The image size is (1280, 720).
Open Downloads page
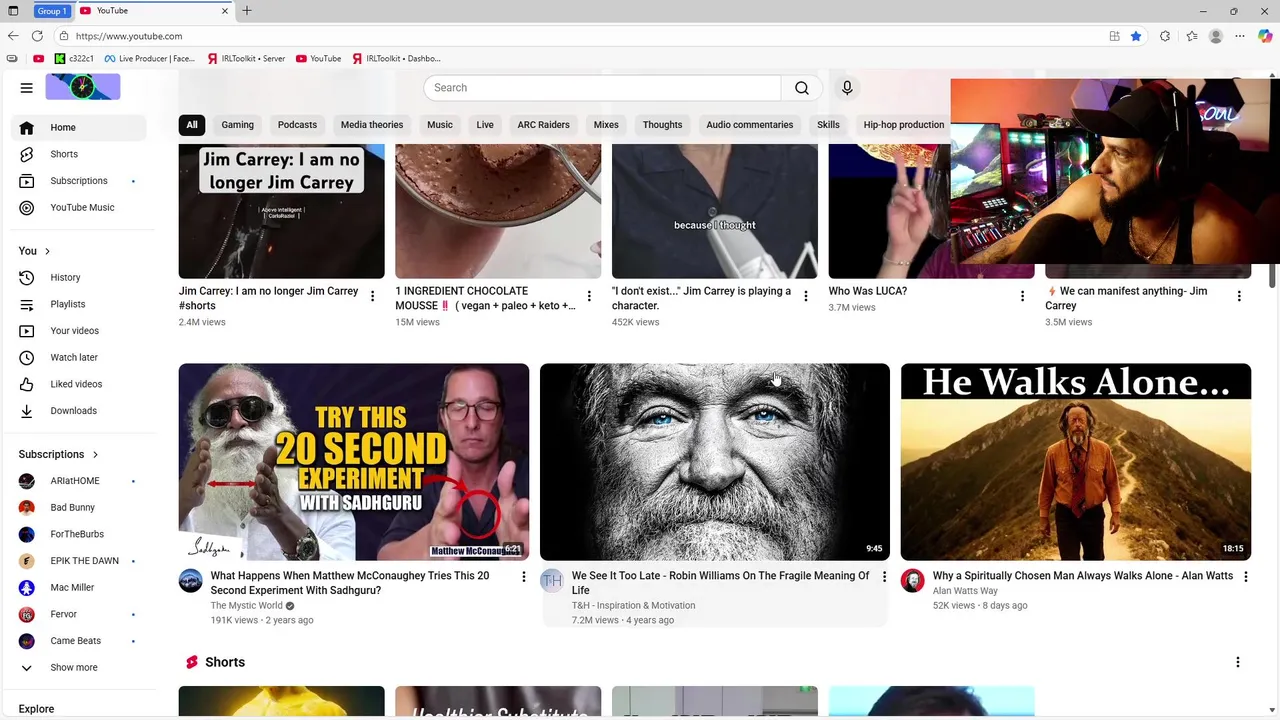(x=79, y=411)
